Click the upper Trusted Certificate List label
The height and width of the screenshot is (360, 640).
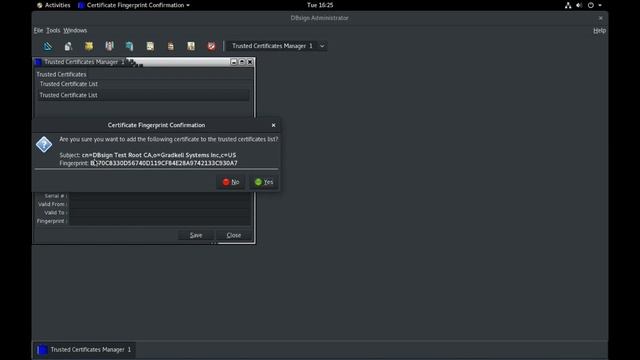coord(69,84)
